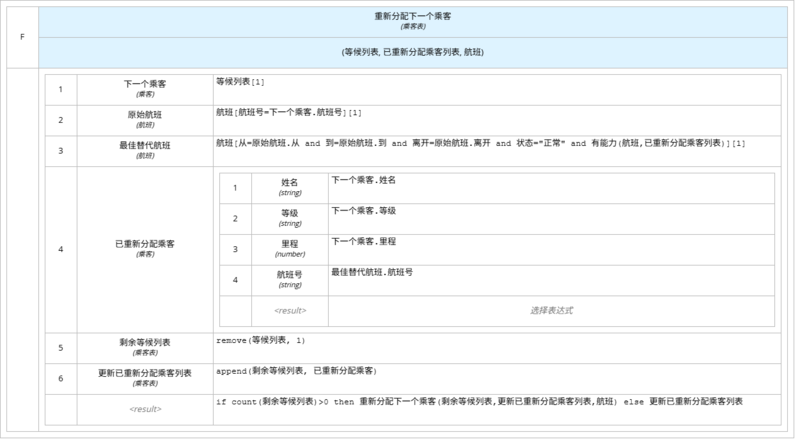Screen dimensions: 800x444
Task: Open the 选择表达式 placeholder cell
Action: (550, 310)
